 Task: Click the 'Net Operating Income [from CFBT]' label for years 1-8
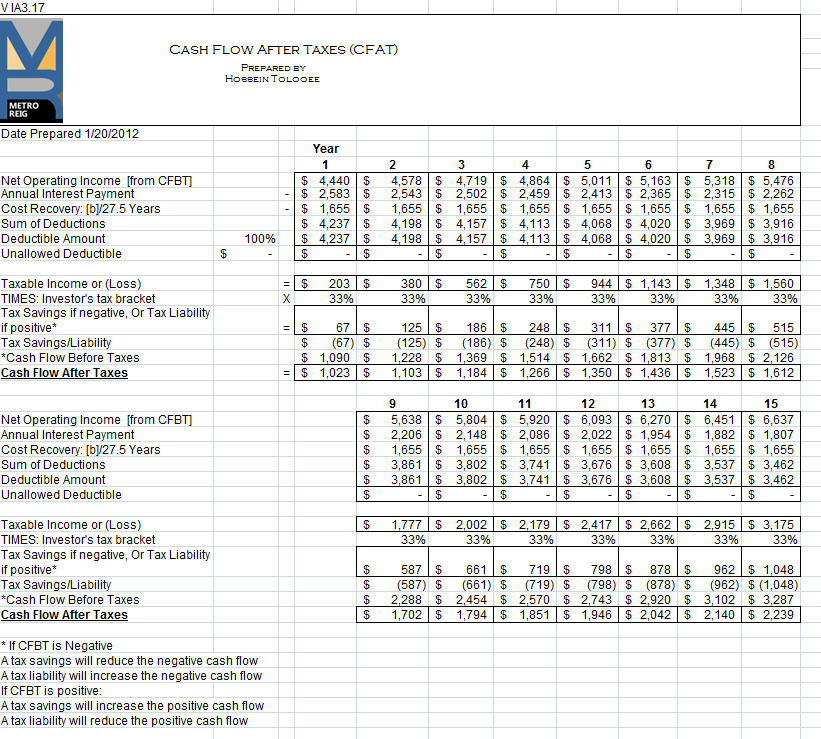[x=96, y=181]
